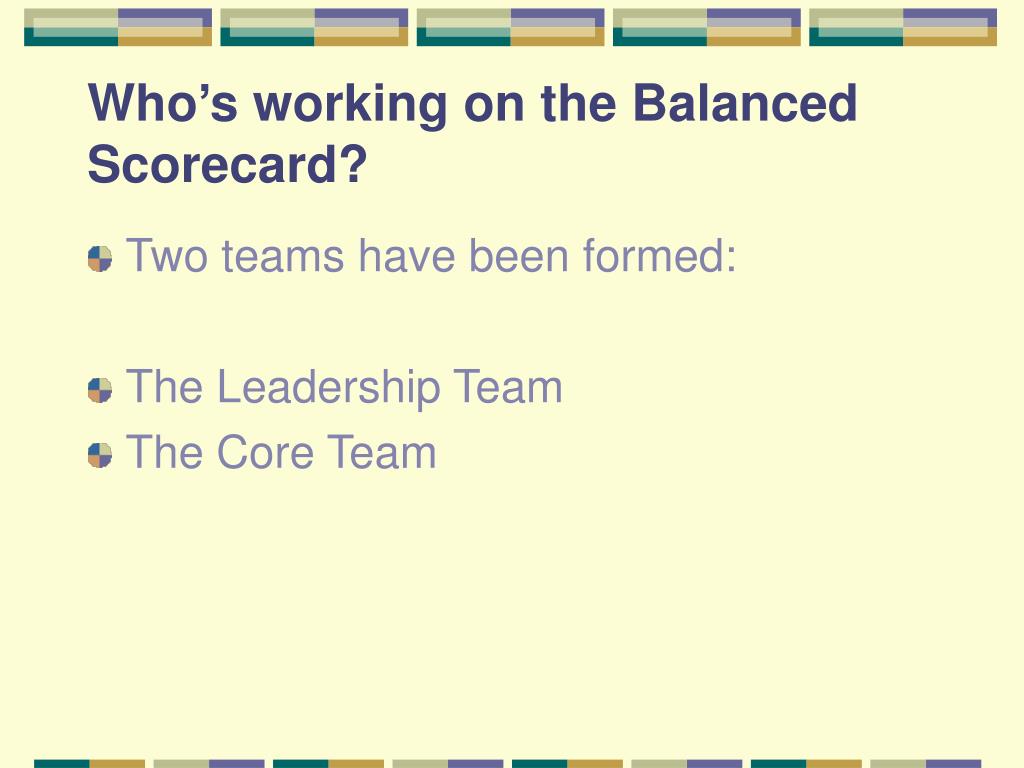Click the word Balanced in the title

coord(745,103)
